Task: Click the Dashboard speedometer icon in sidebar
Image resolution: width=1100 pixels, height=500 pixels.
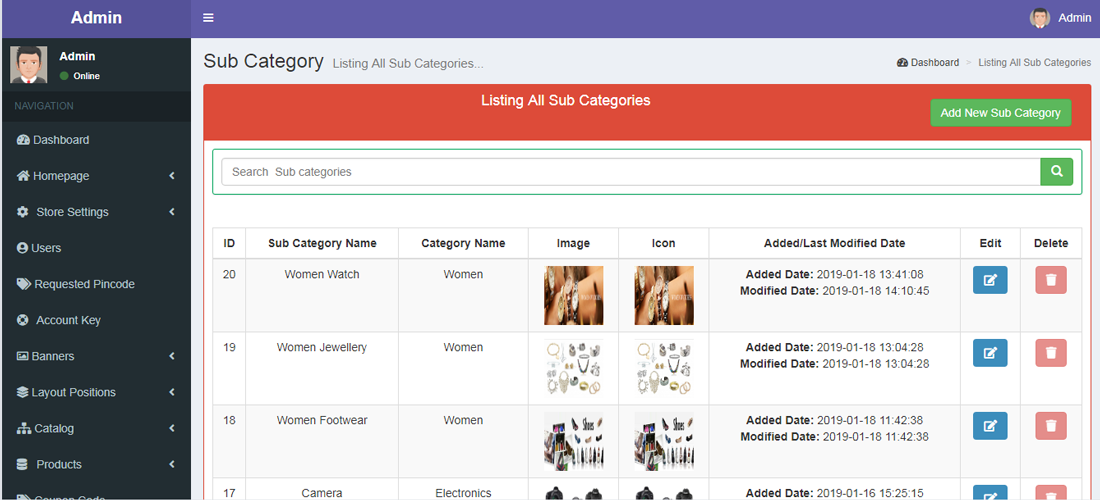Action: [23, 140]
